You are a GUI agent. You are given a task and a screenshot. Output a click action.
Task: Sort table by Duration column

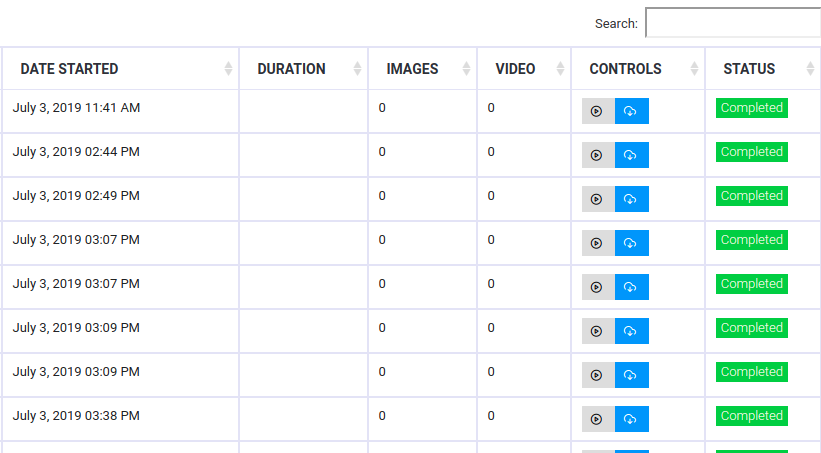coord(304,69)
